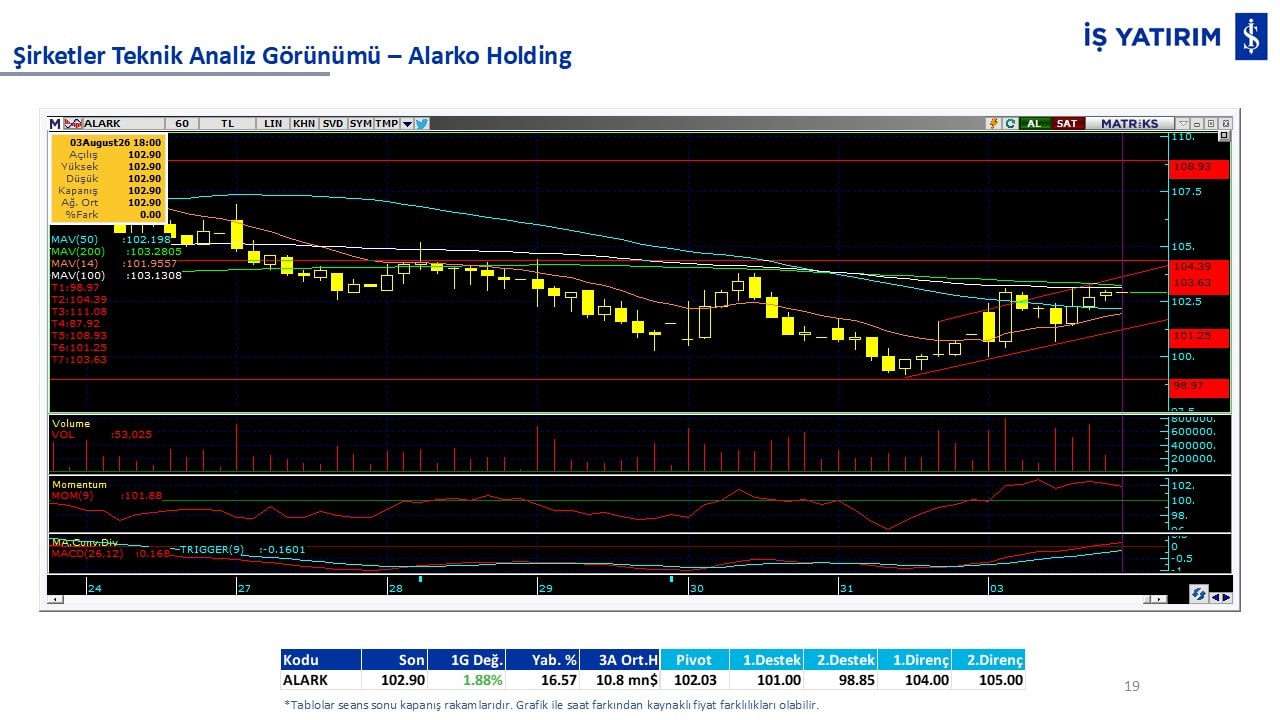Image resolution: width=1280 pixels, height=720 pixels.
Task: Minimize the chart window
Action: (1197, 124)
